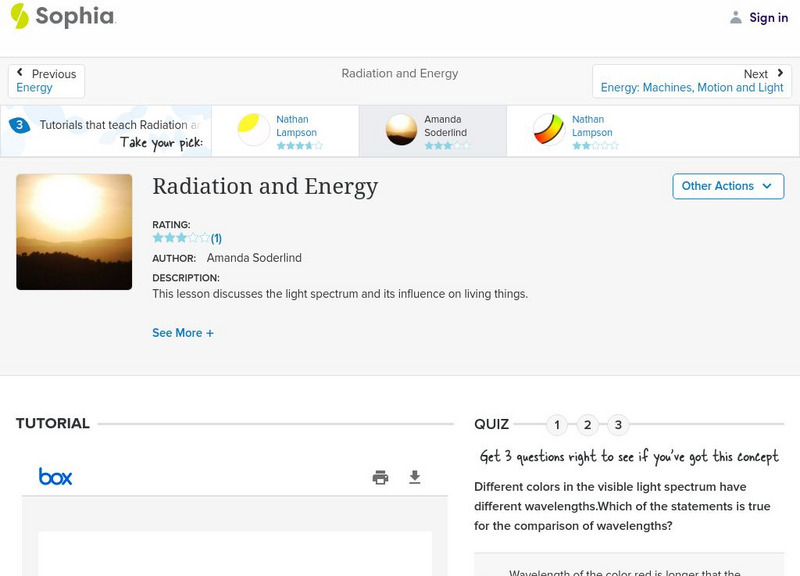Click the two-star rating under last Nathan Lampson

point(595,146)
